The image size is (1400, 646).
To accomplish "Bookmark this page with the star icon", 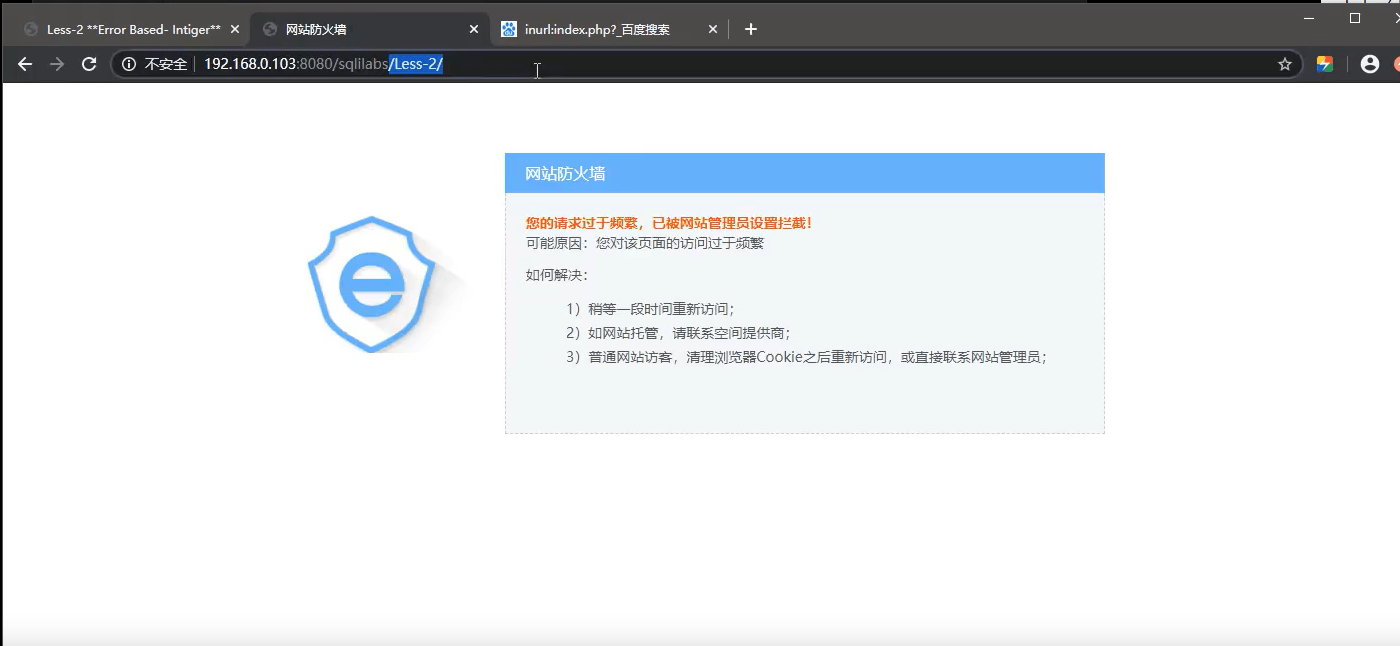I will click(x=1285, y=64).
